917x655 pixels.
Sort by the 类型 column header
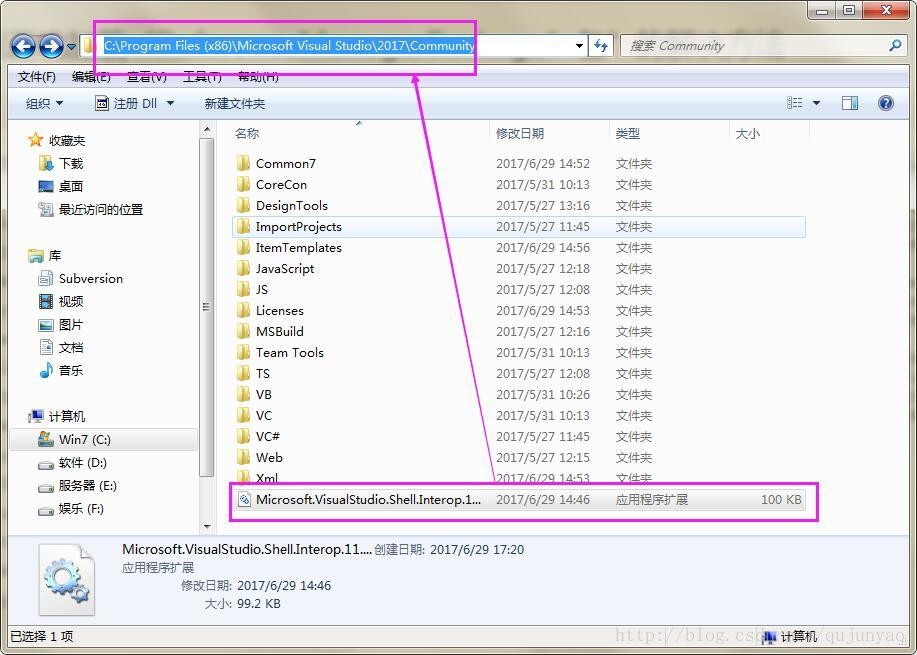coord(628,133)
